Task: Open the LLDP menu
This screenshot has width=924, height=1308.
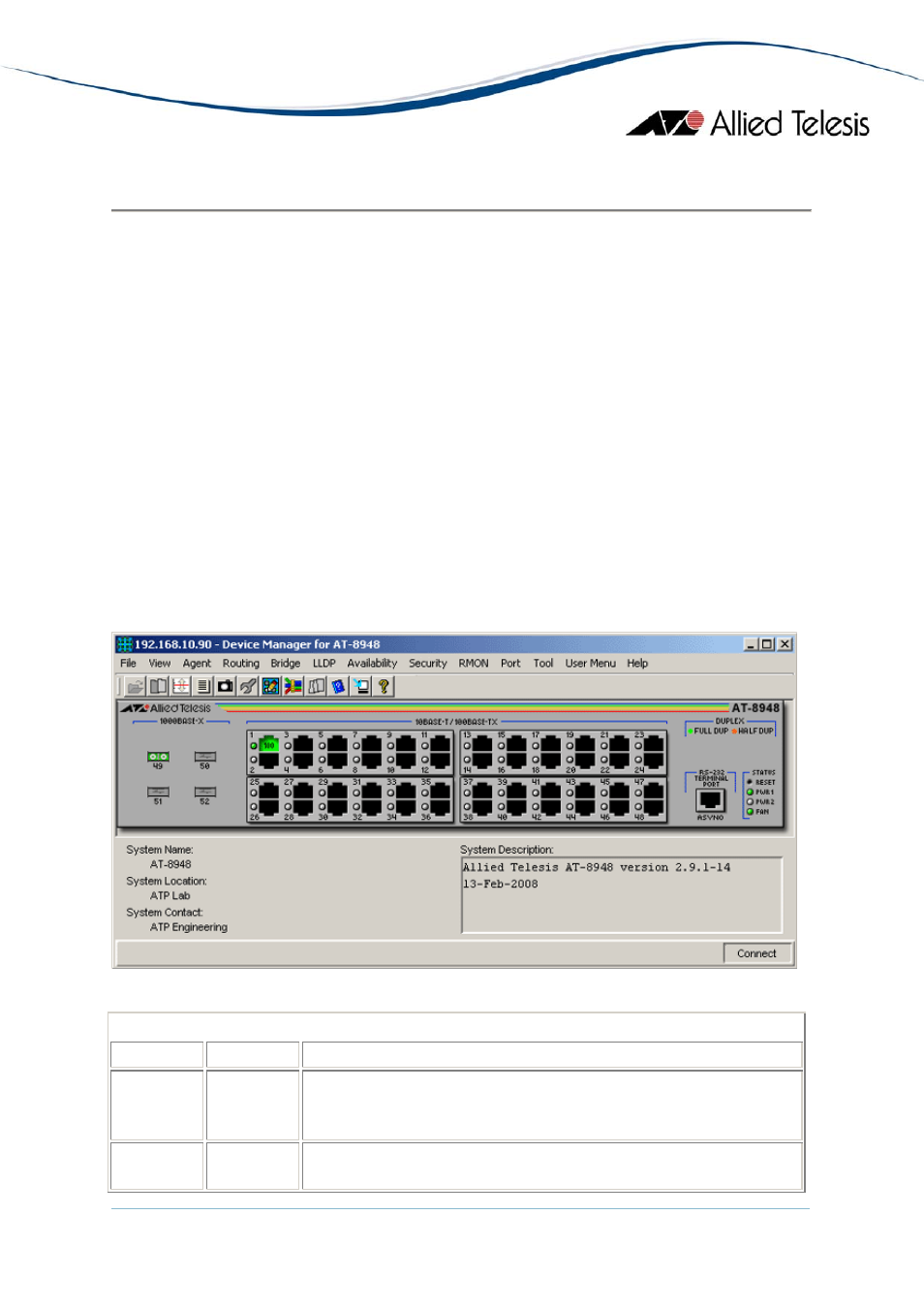Action: click(324, 664)
